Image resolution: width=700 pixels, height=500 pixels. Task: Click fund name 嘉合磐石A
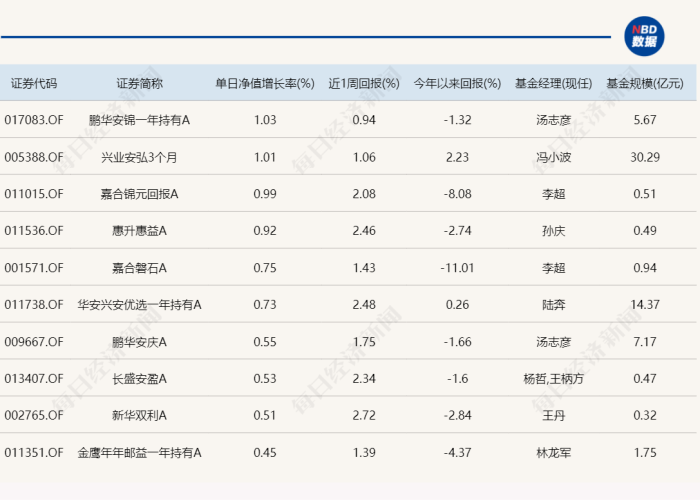(x=139, y=268)
